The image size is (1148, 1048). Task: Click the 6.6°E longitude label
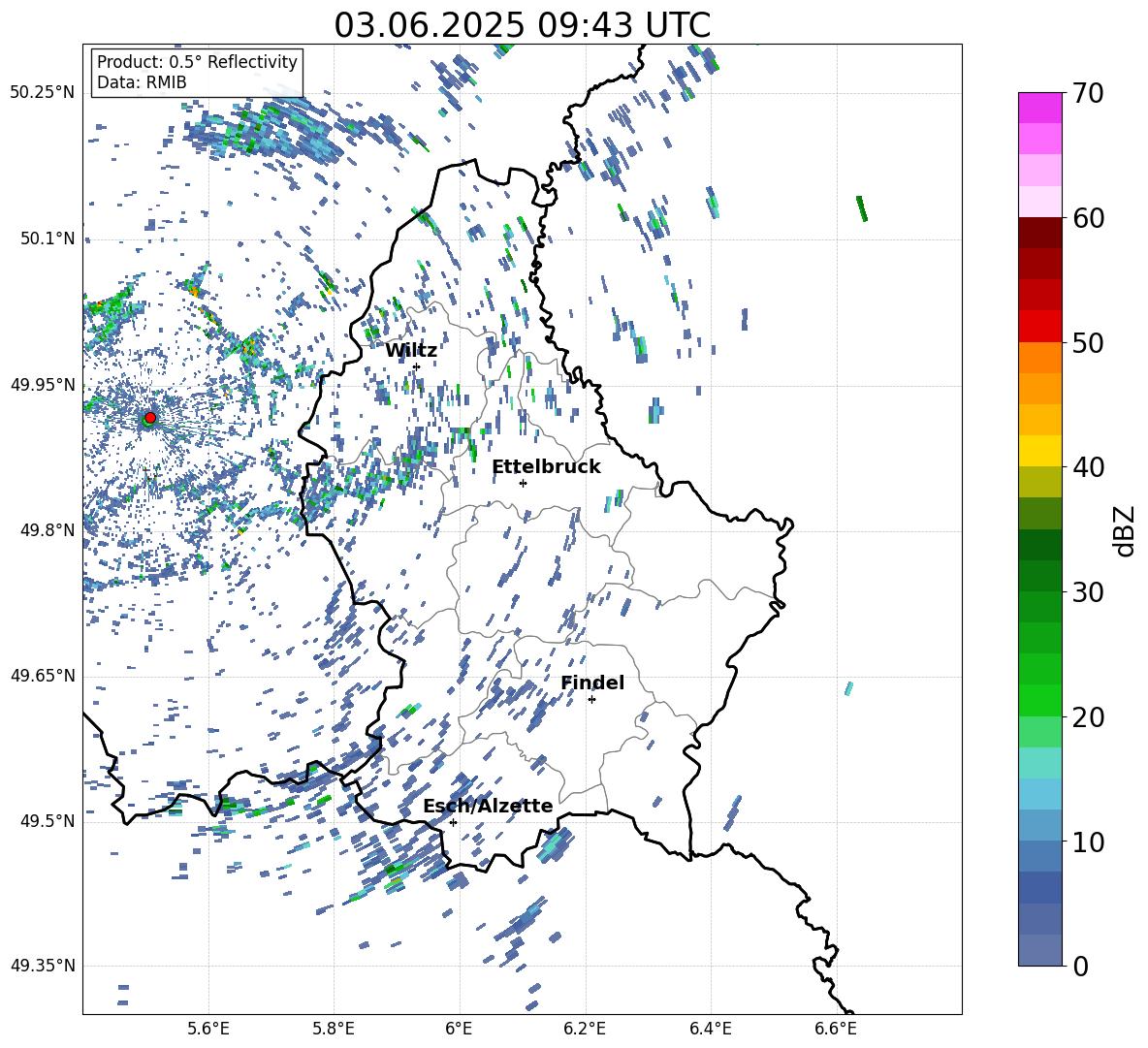point(836,1029)
